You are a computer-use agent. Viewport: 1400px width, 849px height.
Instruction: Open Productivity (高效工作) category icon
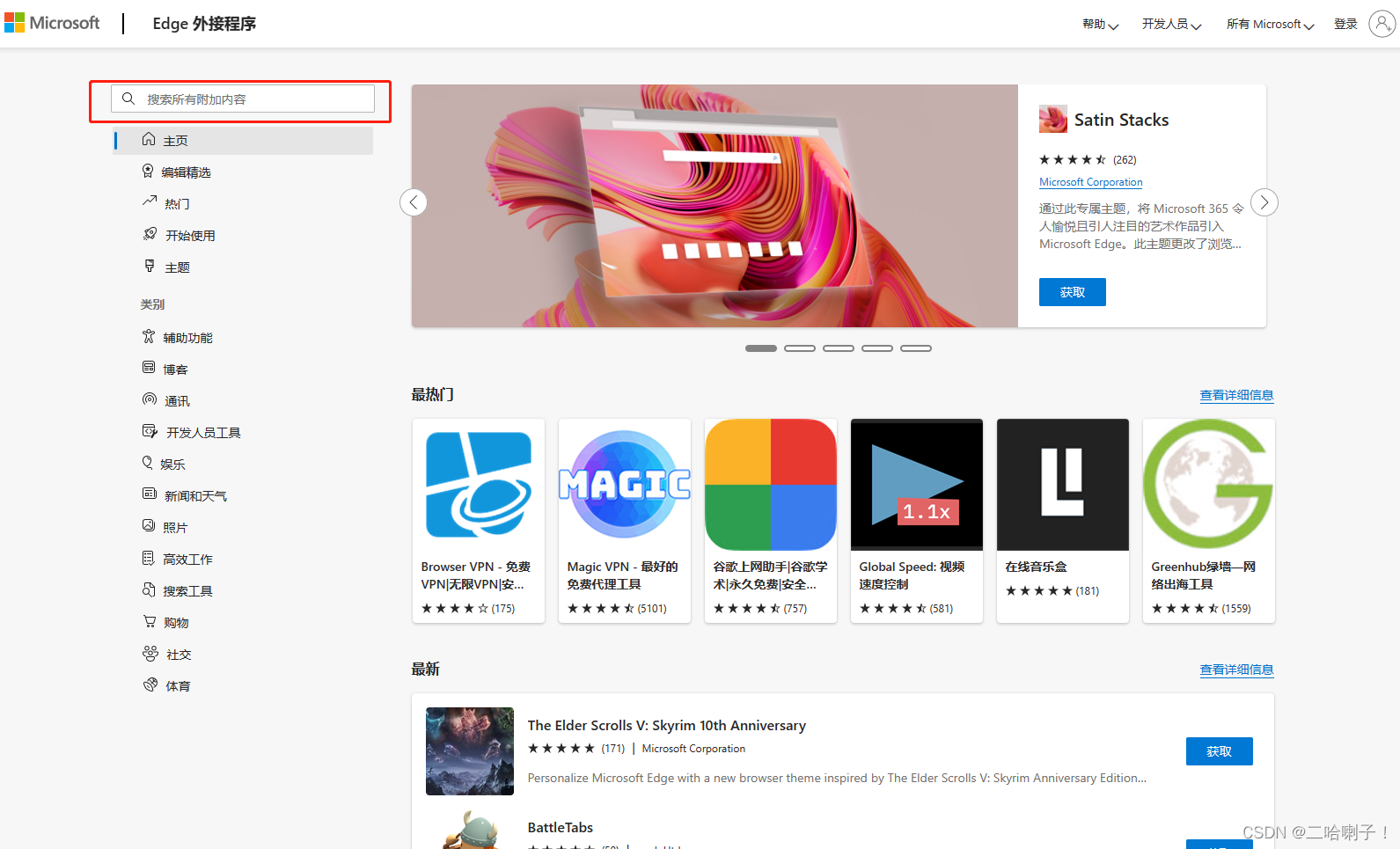[x=149, y=558]
